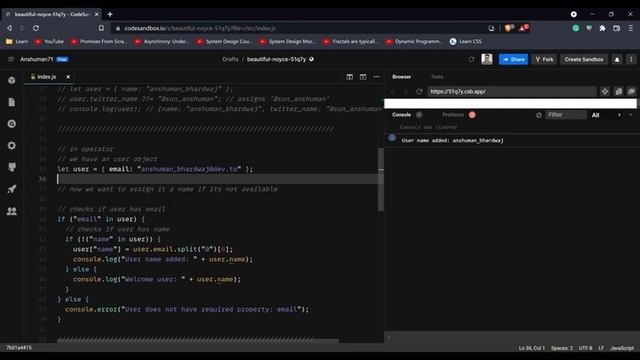The width and height of the screenshot is (640, 360).
Task: Open Brave Rewards icon
Action: (523, 28)
